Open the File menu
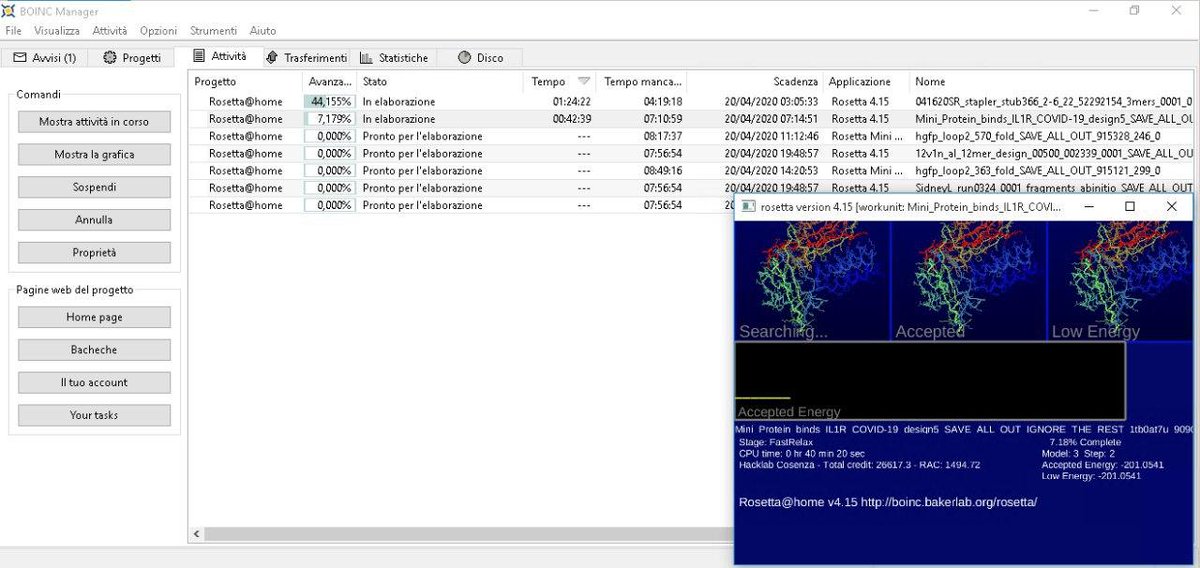The height and width of the screenshot is (568, 1200). click(13, 31)
